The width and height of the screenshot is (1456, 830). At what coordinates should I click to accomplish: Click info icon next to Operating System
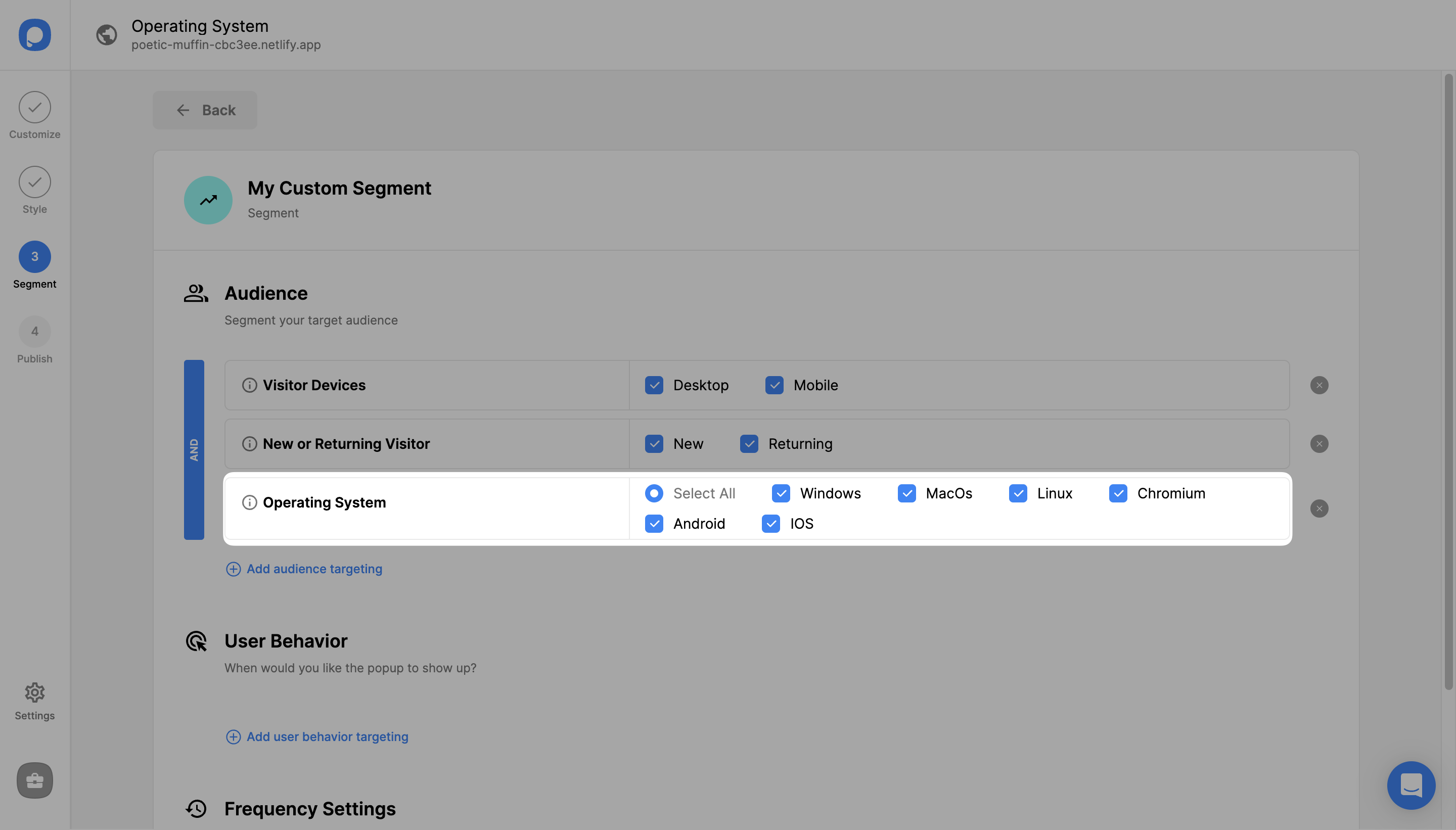pyautogui.click(x=249, y=502)
